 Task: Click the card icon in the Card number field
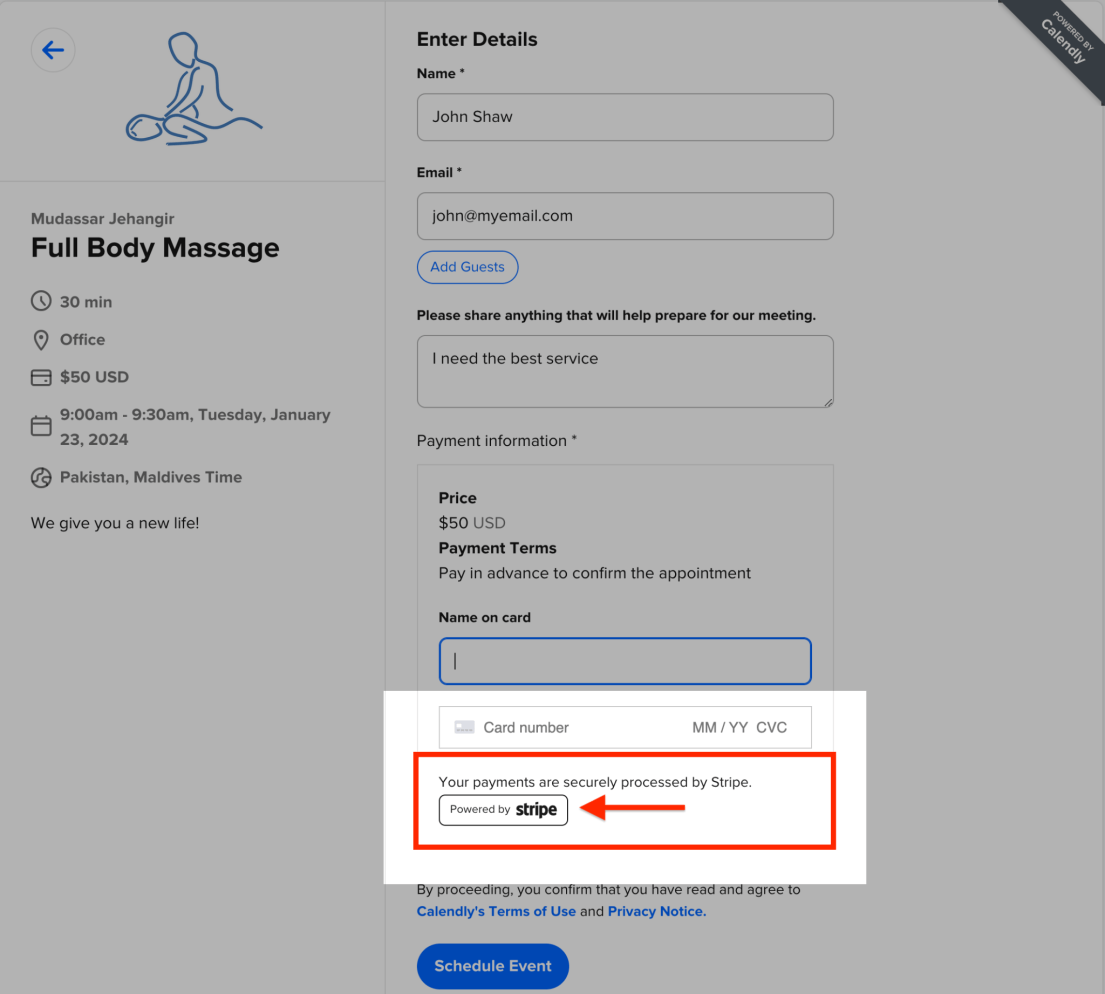(464, 727)
